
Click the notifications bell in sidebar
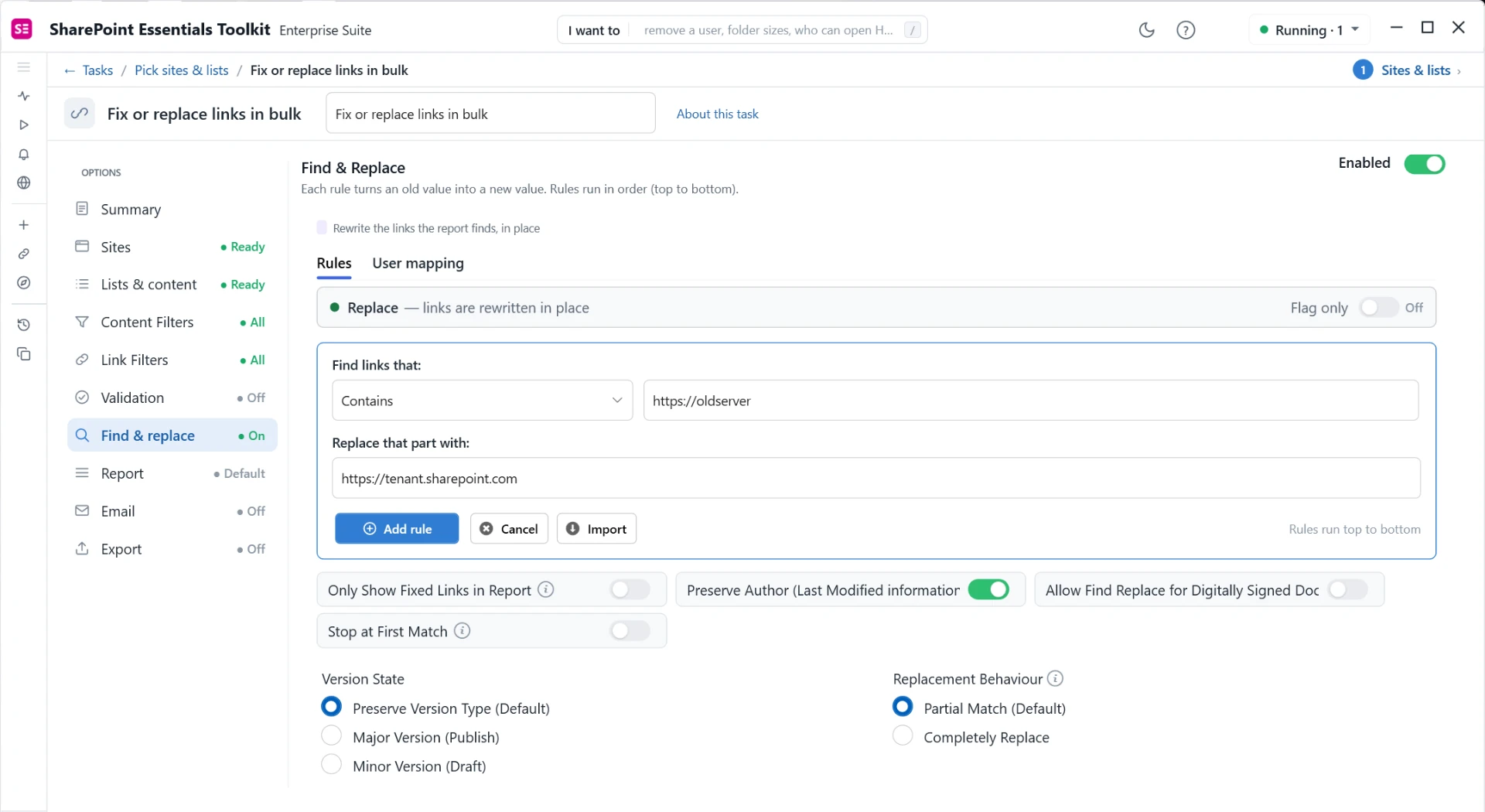[x=24, y=154]
